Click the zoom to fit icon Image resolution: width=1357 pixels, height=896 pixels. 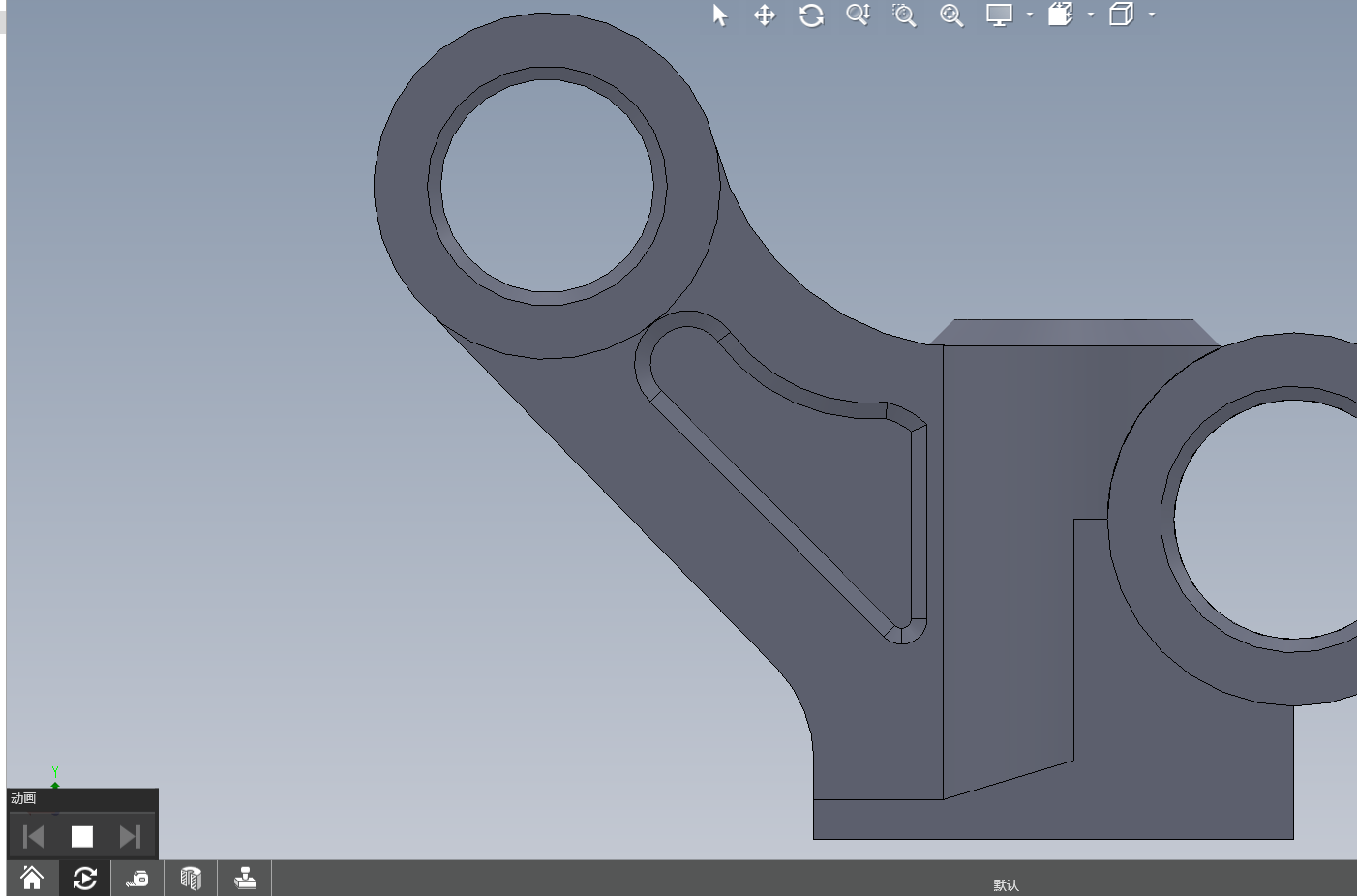coord(951,15)
